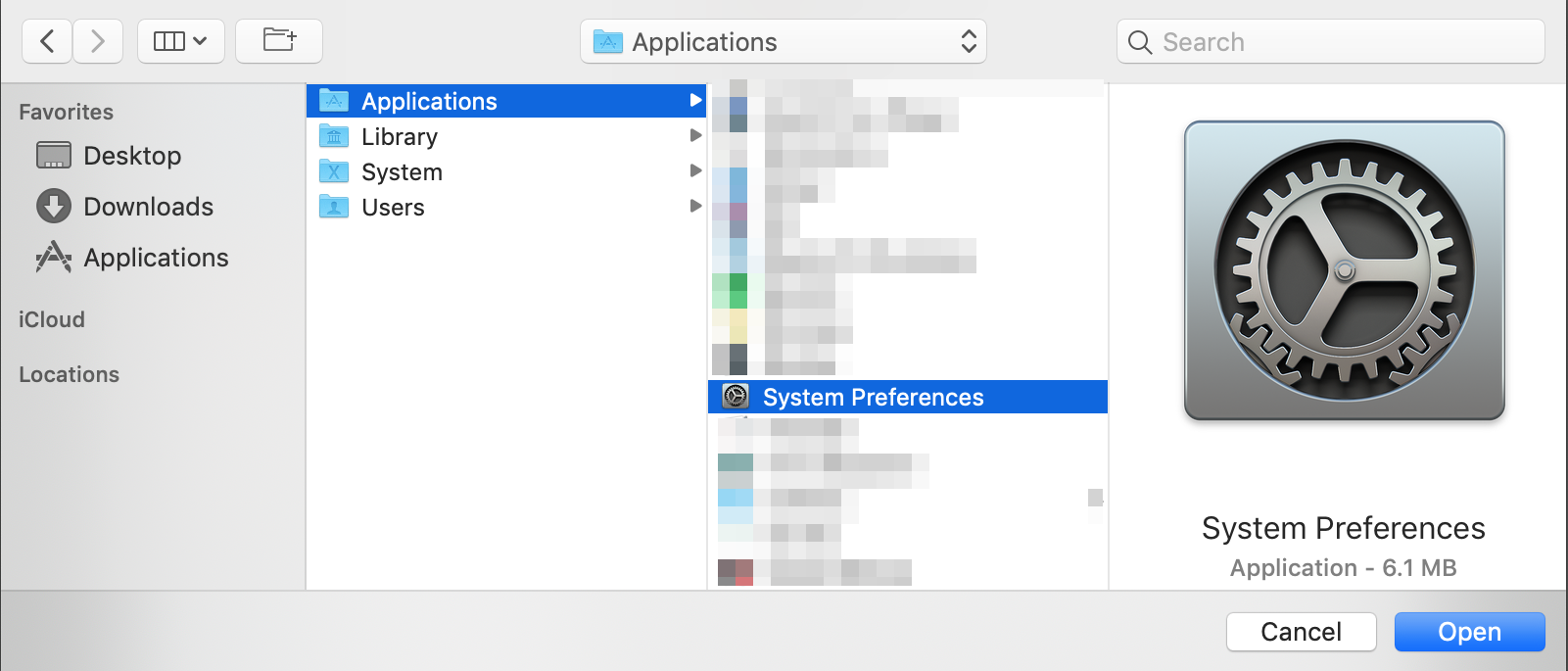Open the Applications location popup menu
1568x671 pixels.
pyautogui.click(x=784, y=42)
